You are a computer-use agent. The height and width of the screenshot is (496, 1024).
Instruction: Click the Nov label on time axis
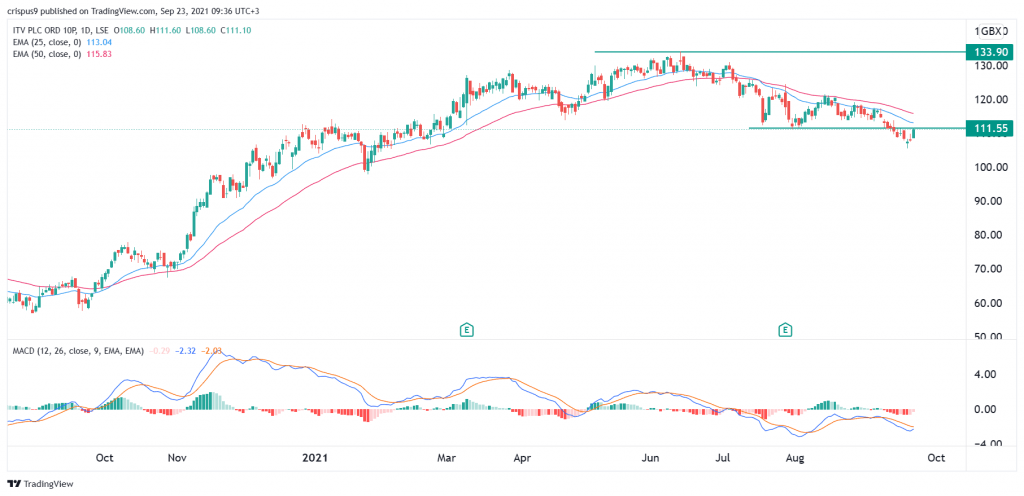point(177,458)
